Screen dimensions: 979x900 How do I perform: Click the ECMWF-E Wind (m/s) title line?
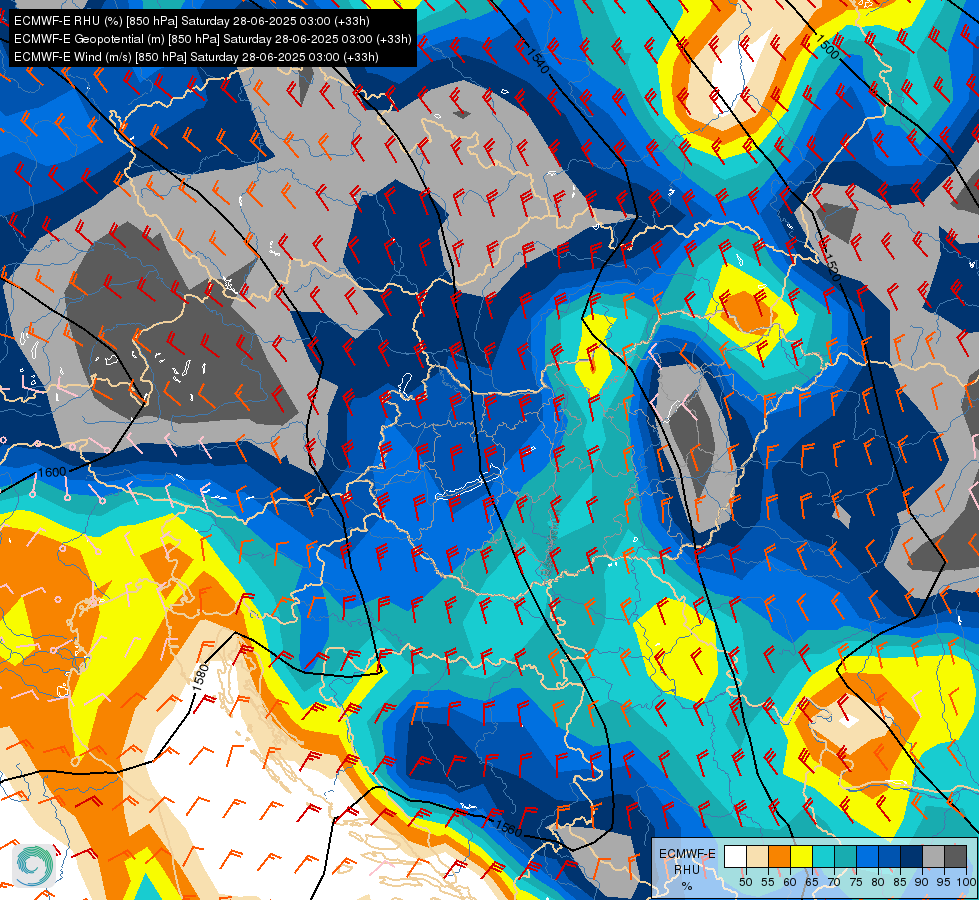click(196, 57)
